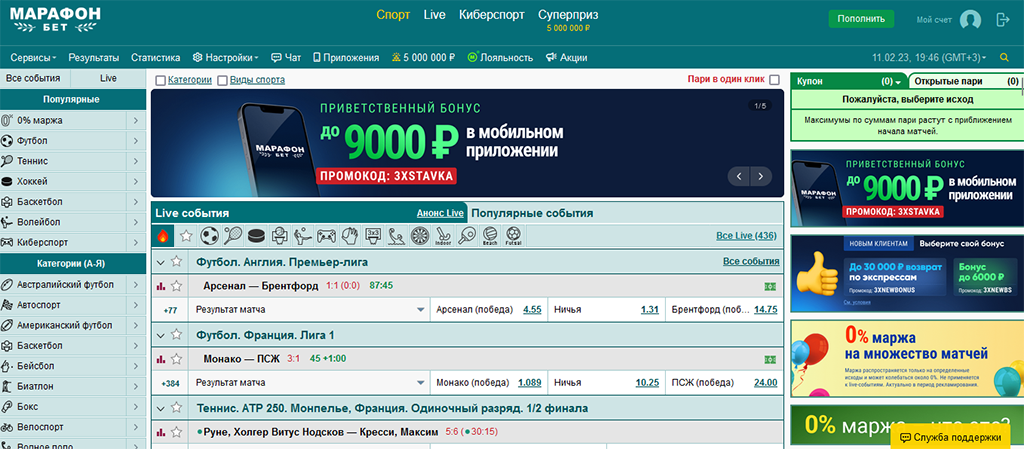Filter live events by tennis racket icon
Viewport: 1024px width, 449px height.
coord(233,236)
